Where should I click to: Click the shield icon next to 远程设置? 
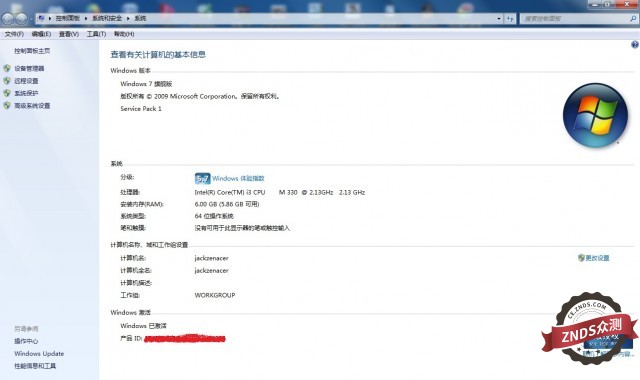(7, 81)
